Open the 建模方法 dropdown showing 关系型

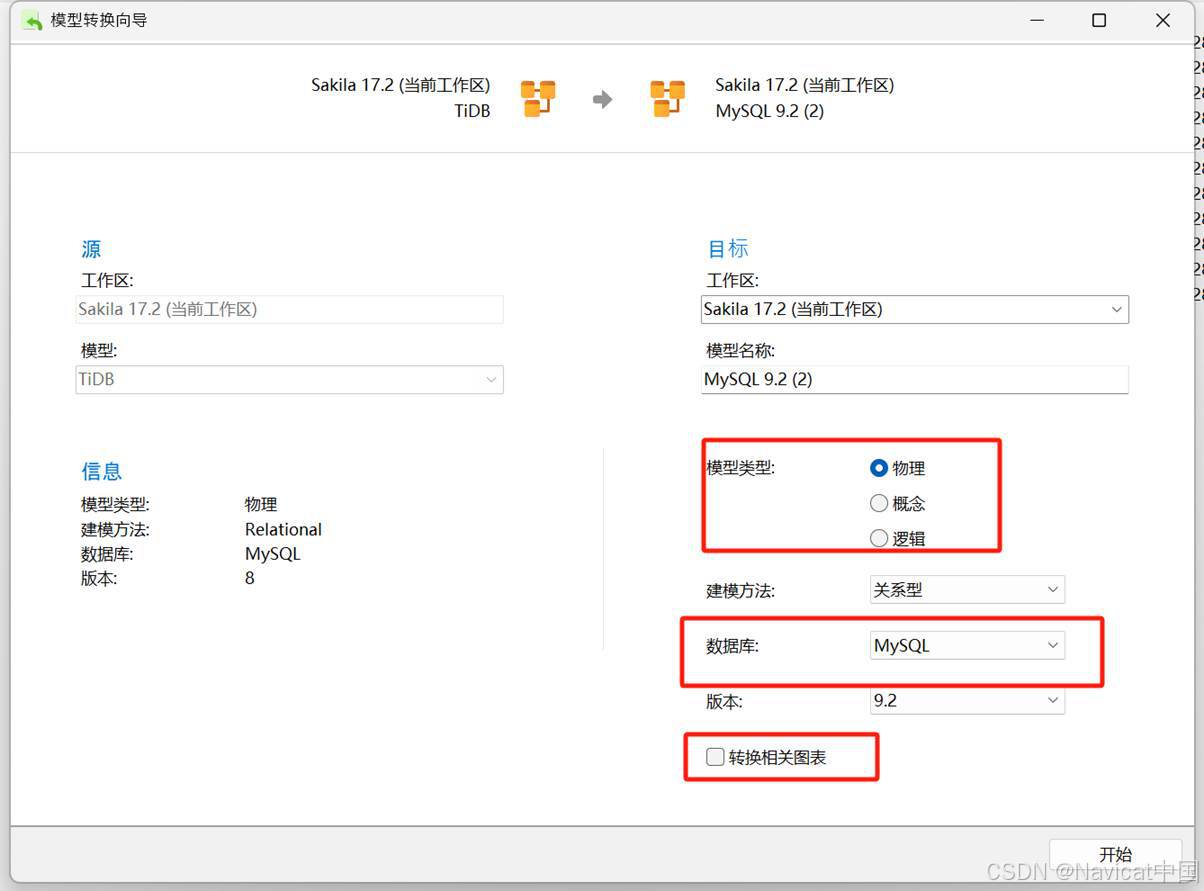click(x=967, y=590)
